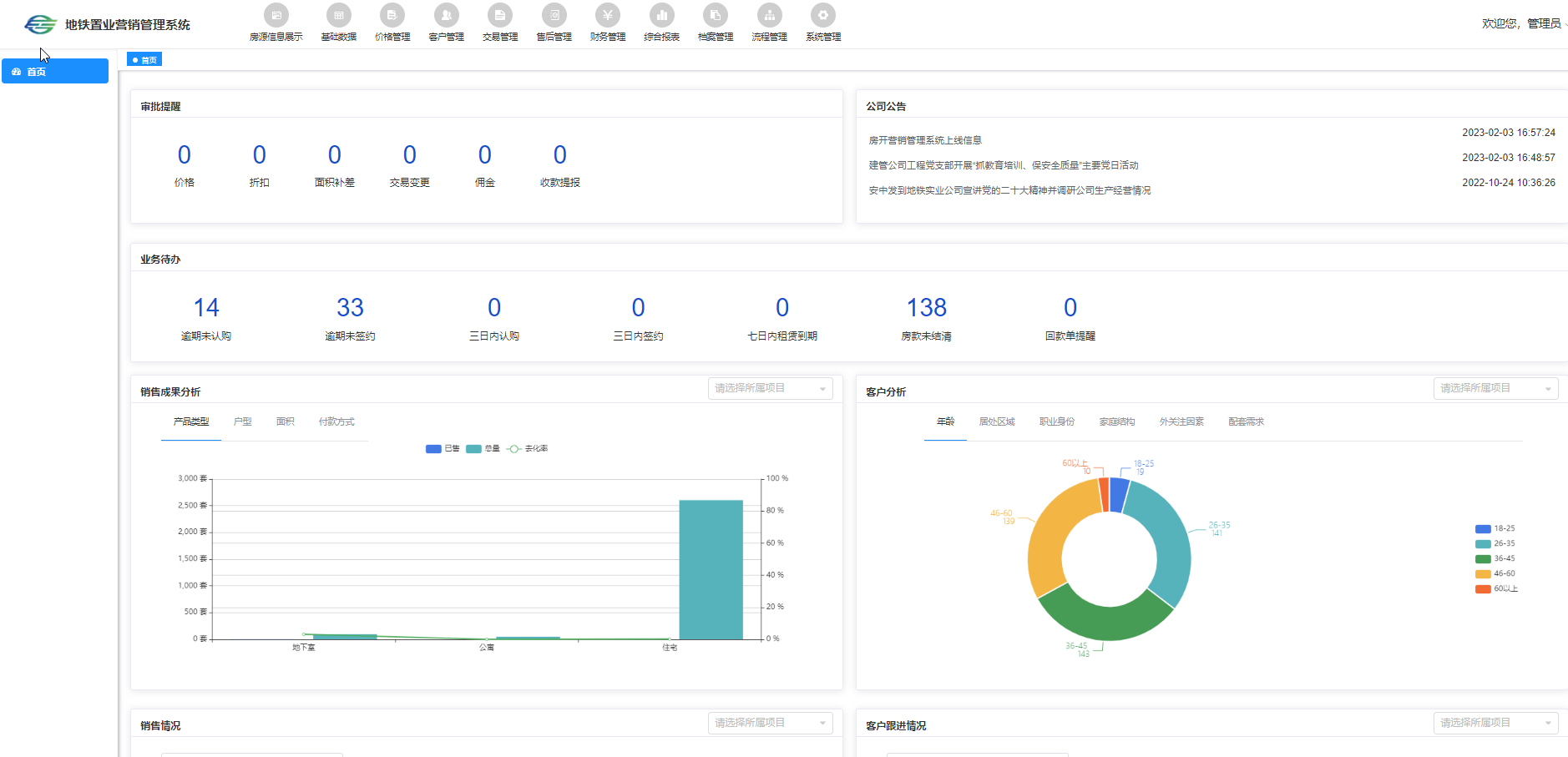Open the 流程管理 org-chart icon
This screenshot has height=757, width=1568.
pyautogui.click(x=769, y=15)
